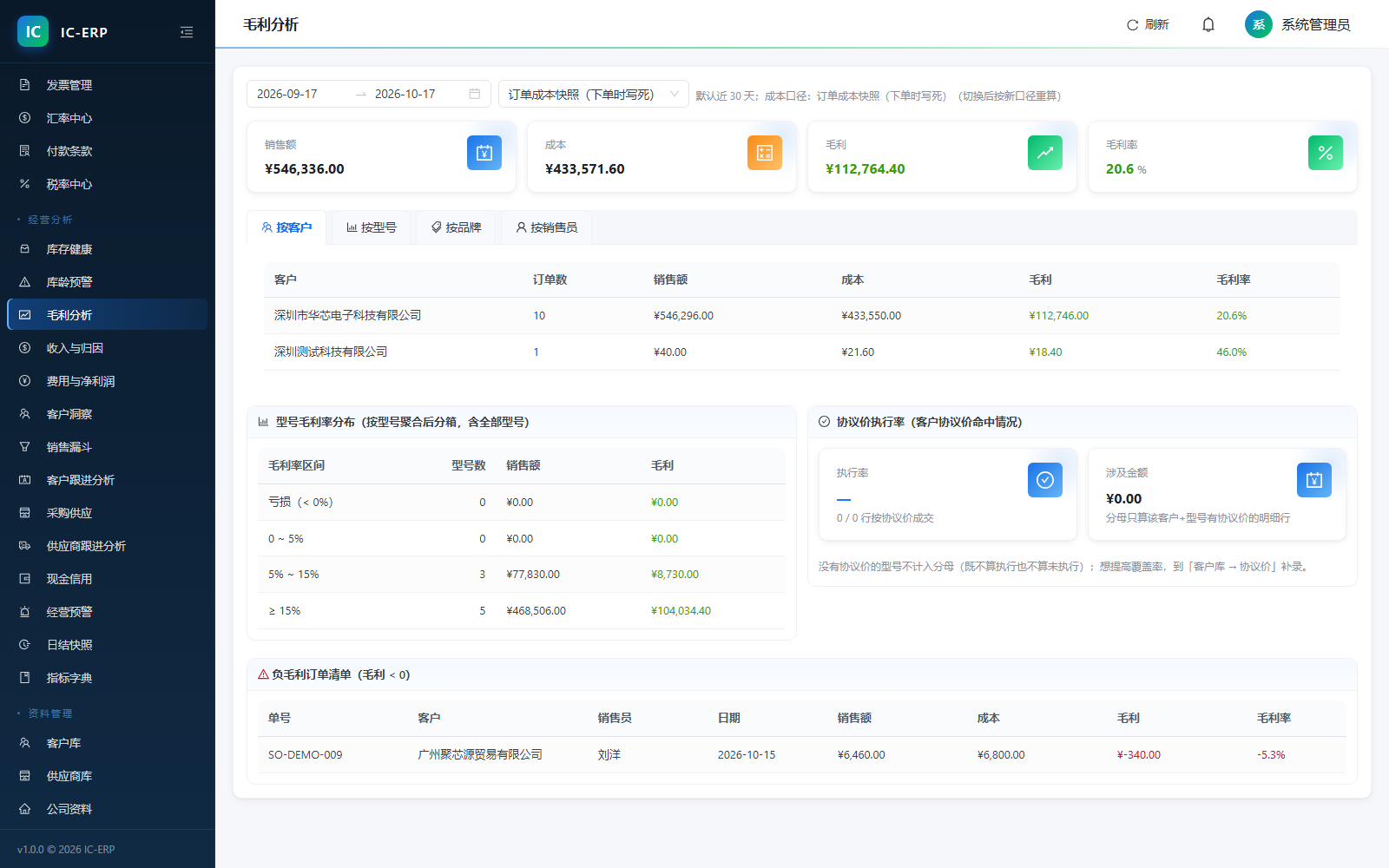
Task: Open 付款条款 in the sidebar
Action: (x=107, y=151)
